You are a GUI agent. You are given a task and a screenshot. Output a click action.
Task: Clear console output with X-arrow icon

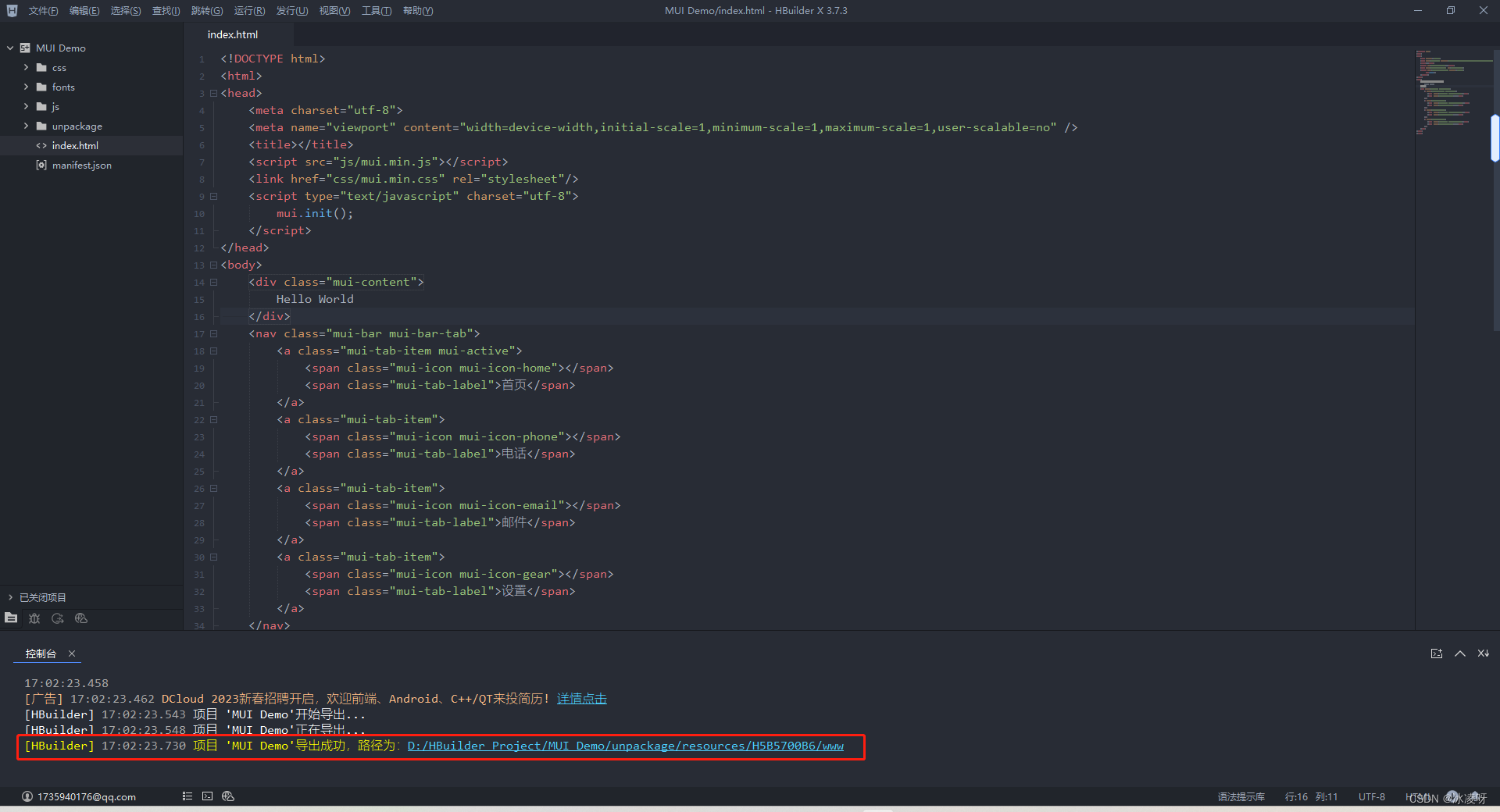click(1483, 654)
